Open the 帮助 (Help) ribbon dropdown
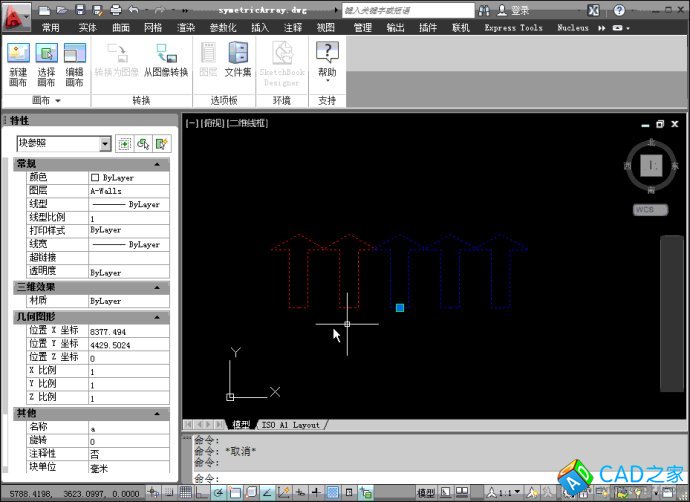690x502 pixels. [x=327, y=81]
